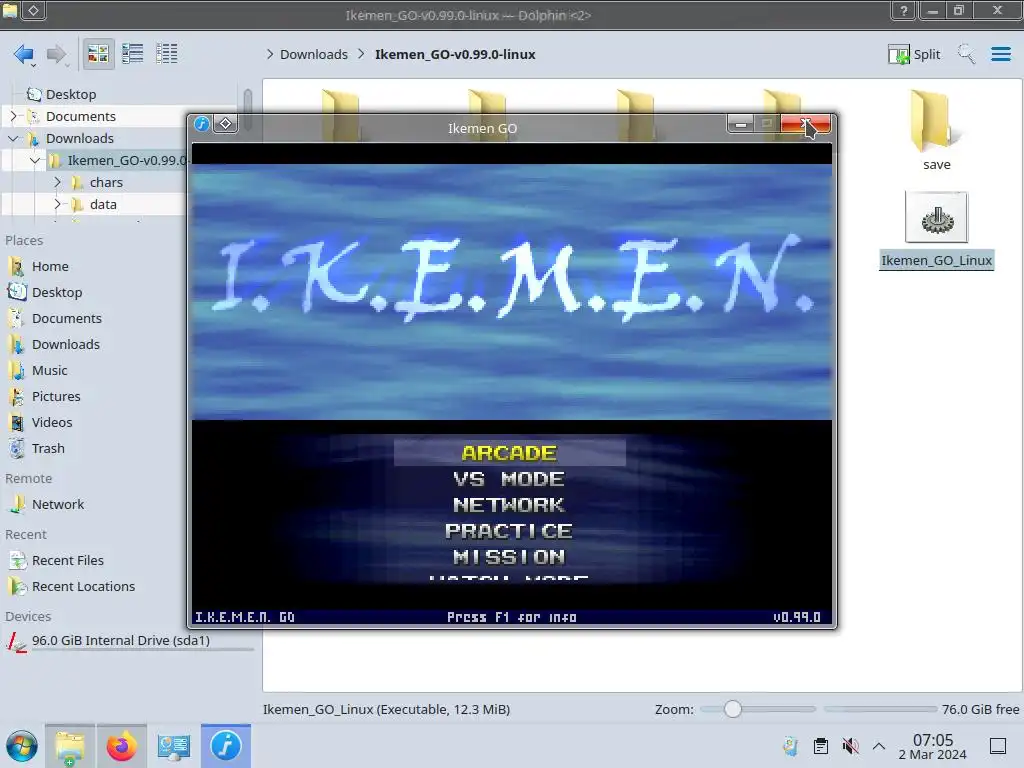
Task: Expand the chars tree folder
Action: click(x=57, y=182)
